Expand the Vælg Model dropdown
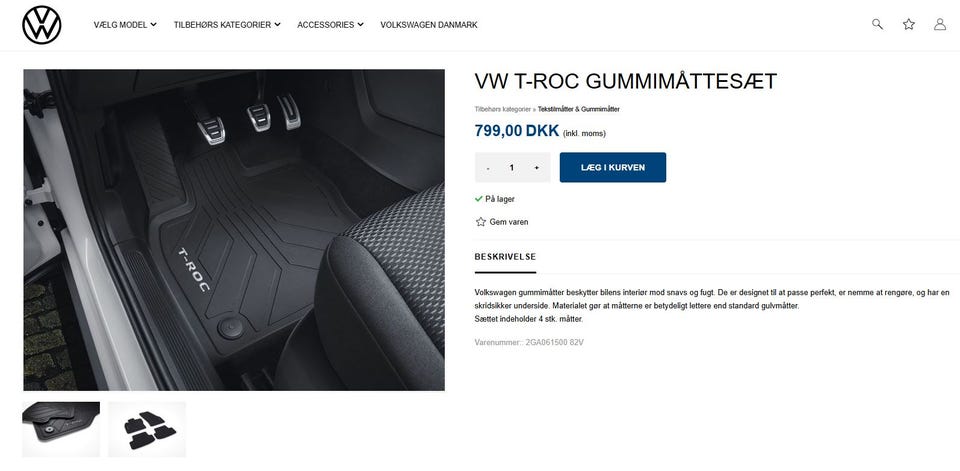960x471 pixels. 125,25
